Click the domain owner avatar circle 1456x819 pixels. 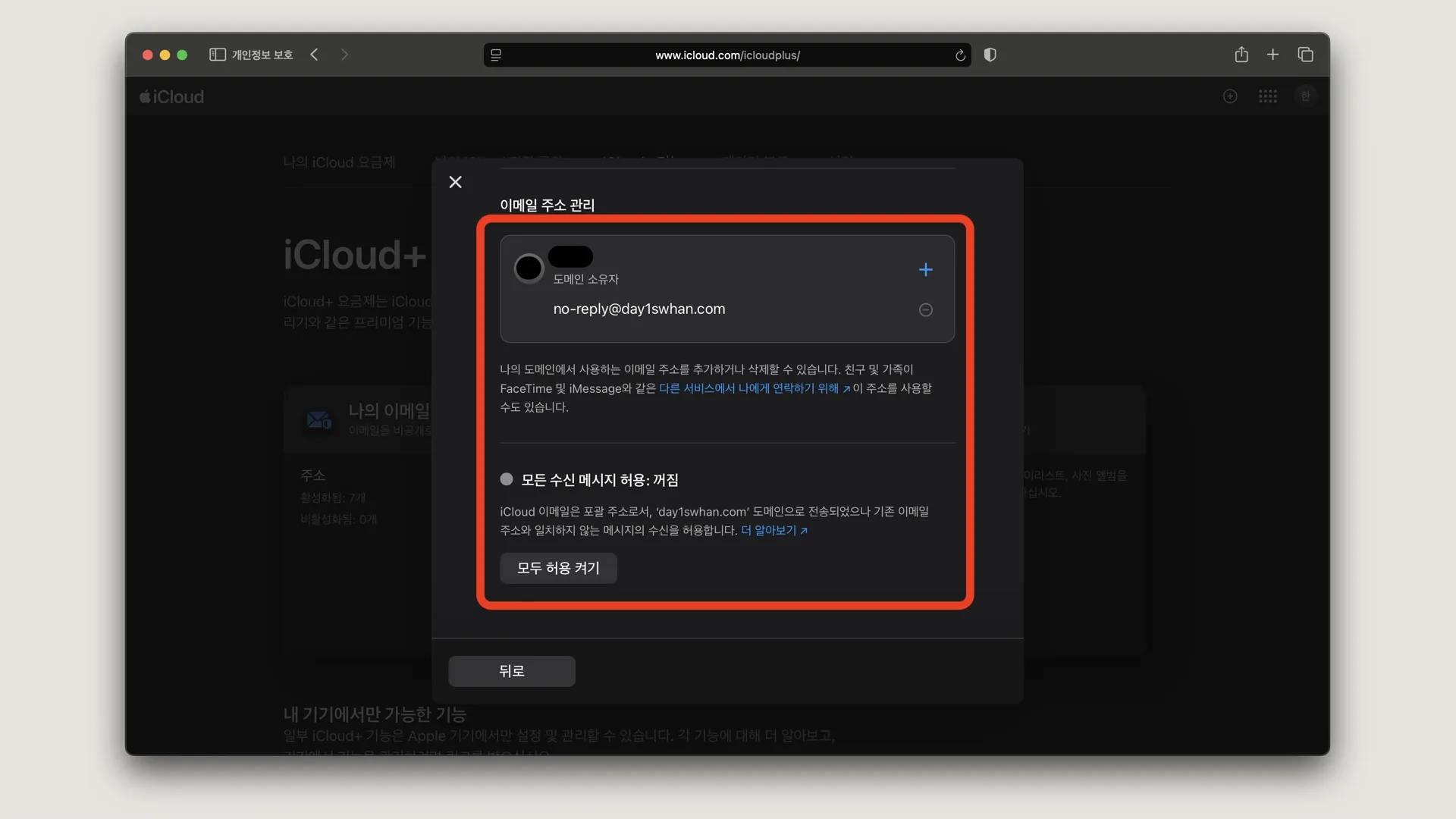pos(529,268)
